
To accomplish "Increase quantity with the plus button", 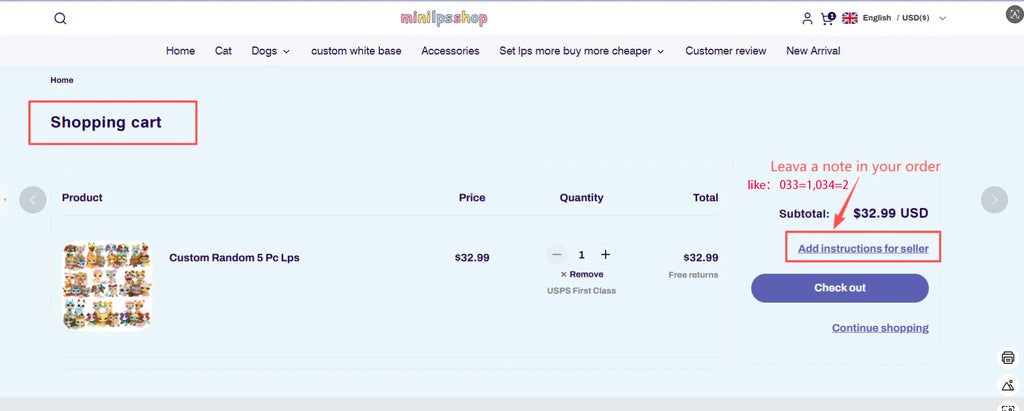I will pyautogui.click(x=605, y=255).
